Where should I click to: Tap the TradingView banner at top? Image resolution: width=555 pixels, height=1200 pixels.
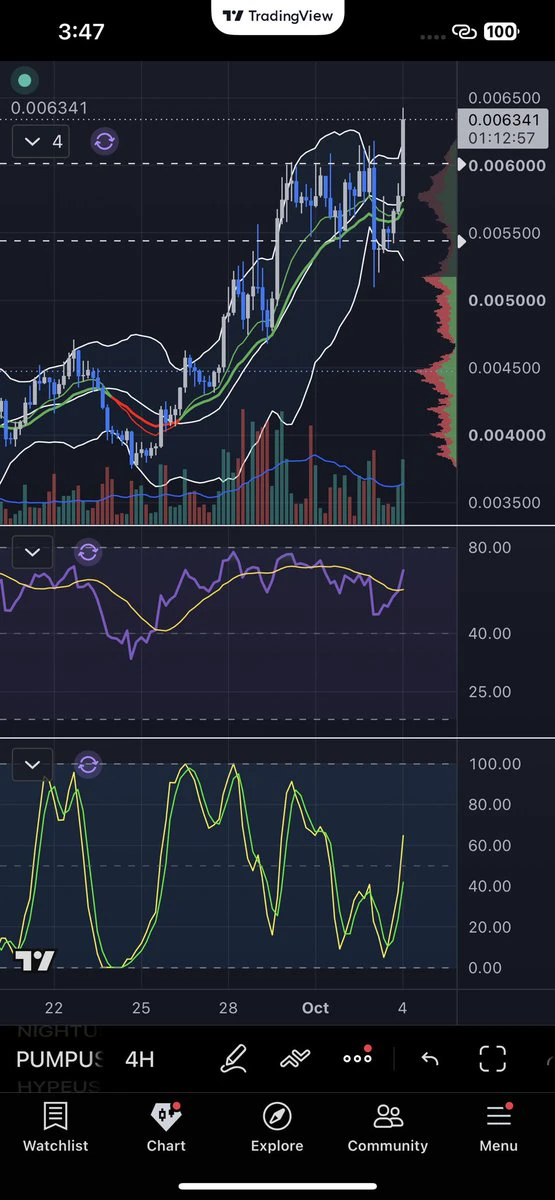point(278,16)
